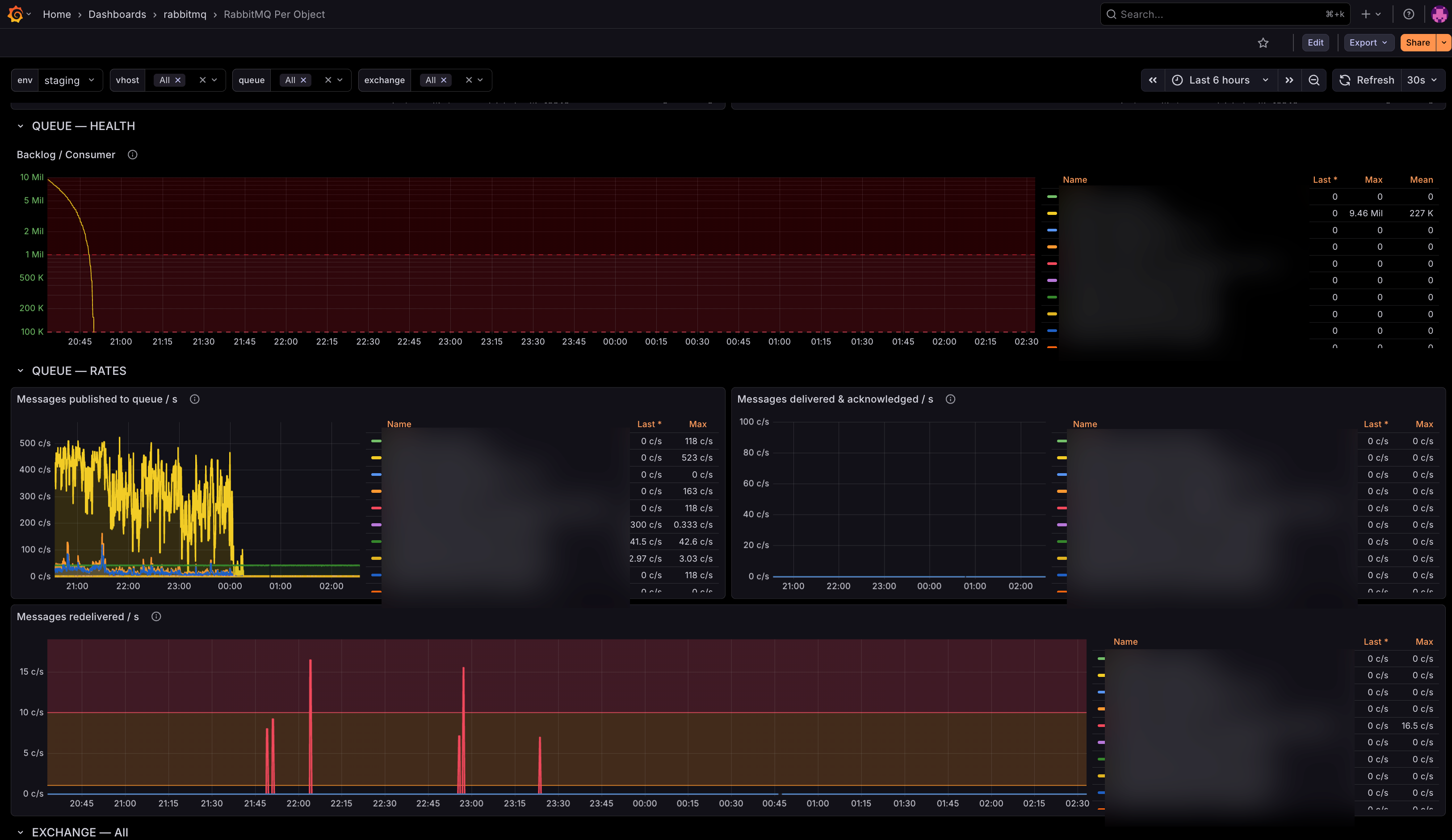Clear the entire exchange filter selection
The width and height of the screenshot is (1452, 840).
pyautogui.click(x=469, y=80)
